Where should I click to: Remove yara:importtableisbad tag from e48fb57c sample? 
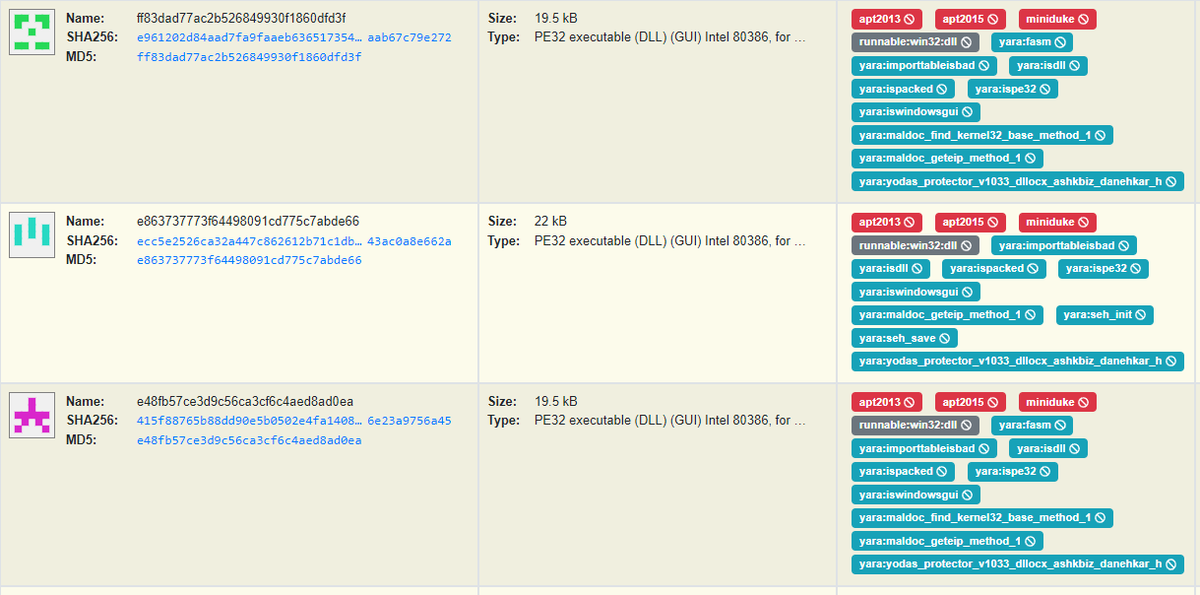pos(983,448)
